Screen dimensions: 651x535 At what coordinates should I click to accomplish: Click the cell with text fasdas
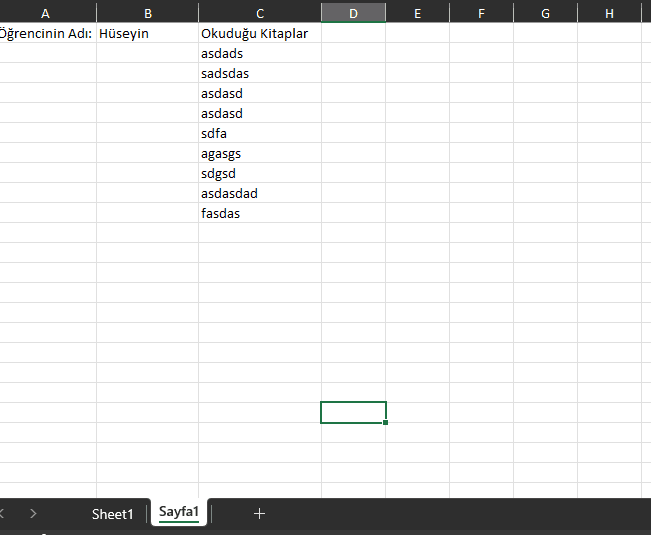(260, 213)
